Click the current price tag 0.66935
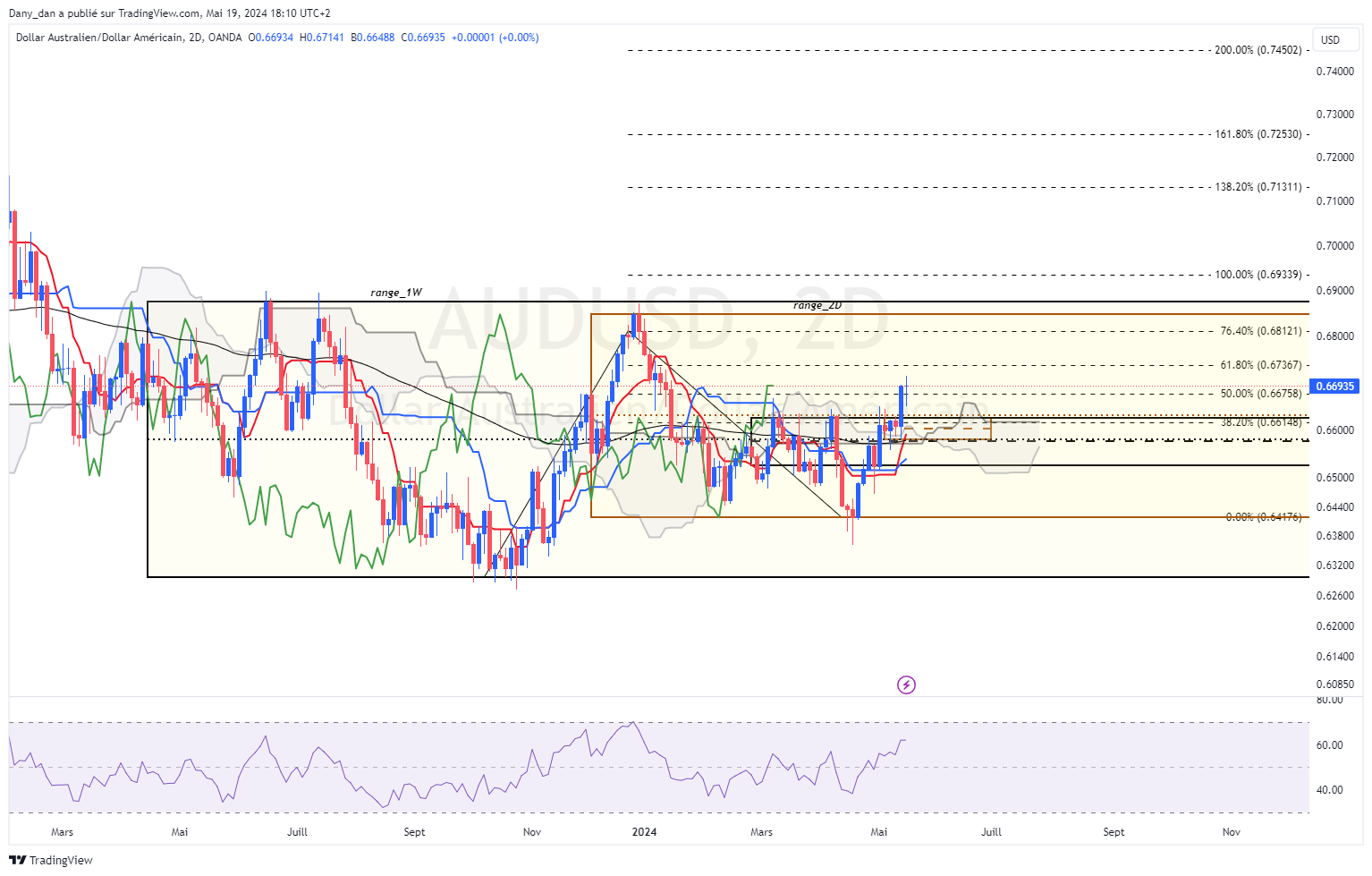This screenshot has height=876, width=1372. [x=1333, y=387]
